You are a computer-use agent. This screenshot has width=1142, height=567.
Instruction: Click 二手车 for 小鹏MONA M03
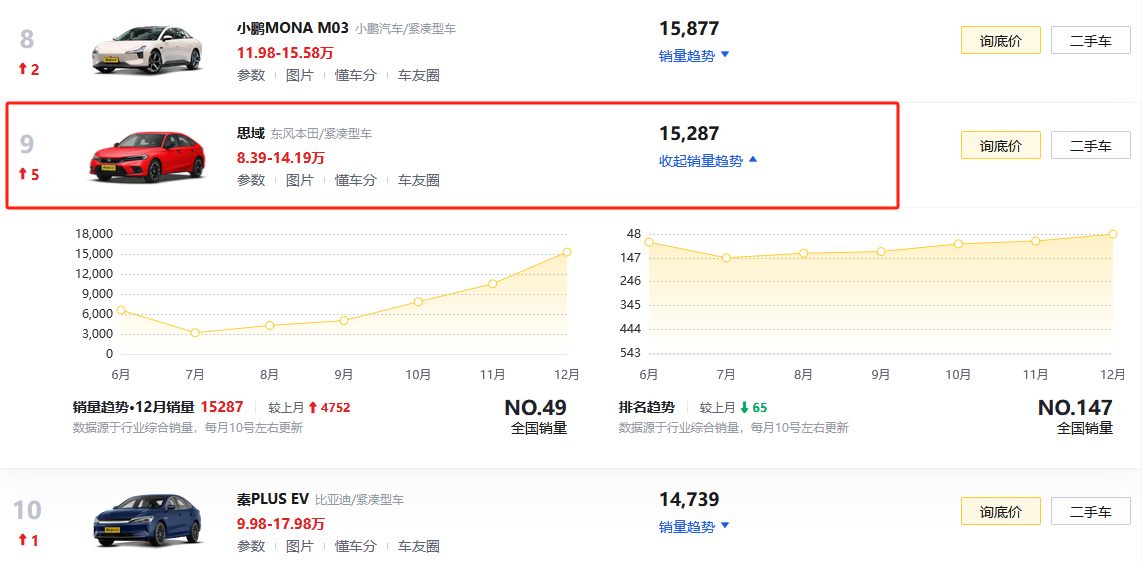coord(1090,41)
